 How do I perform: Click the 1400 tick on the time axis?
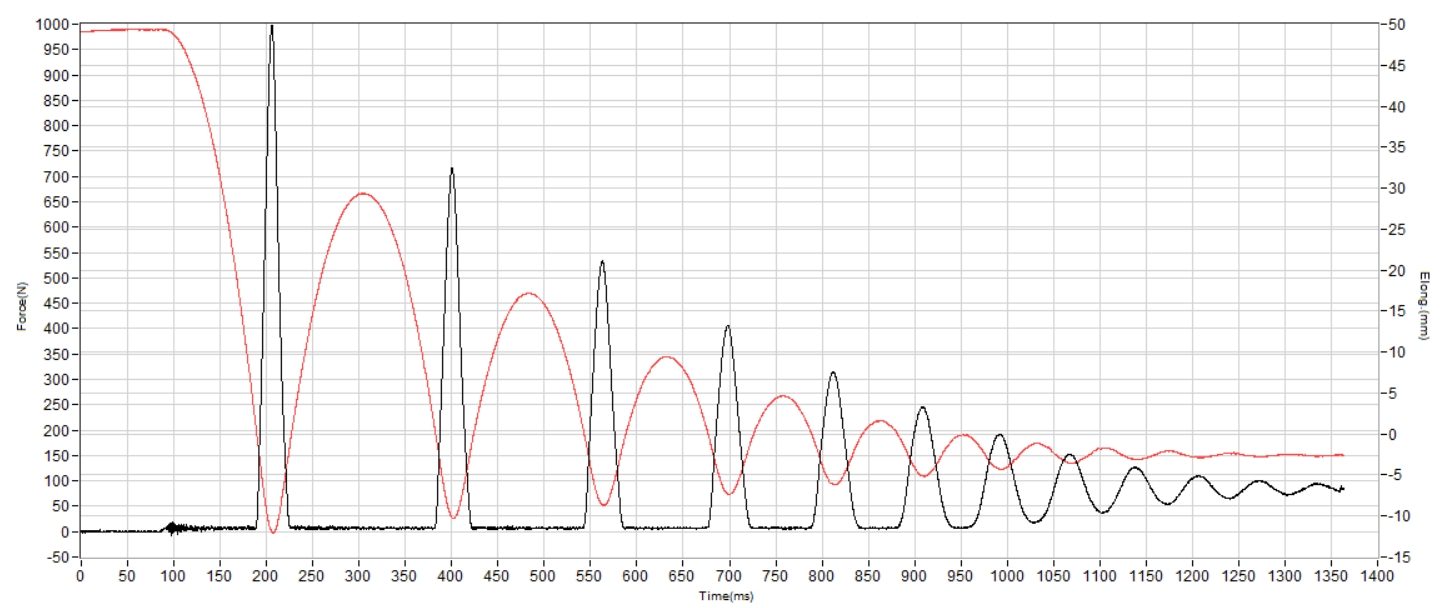point(1377,577)
